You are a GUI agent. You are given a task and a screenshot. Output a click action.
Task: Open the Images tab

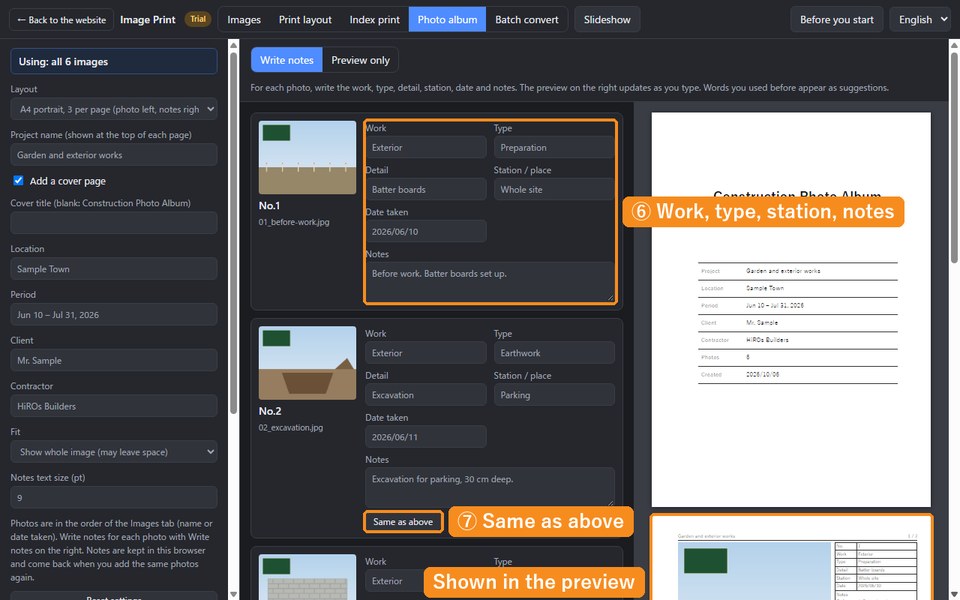click(244, 20)
